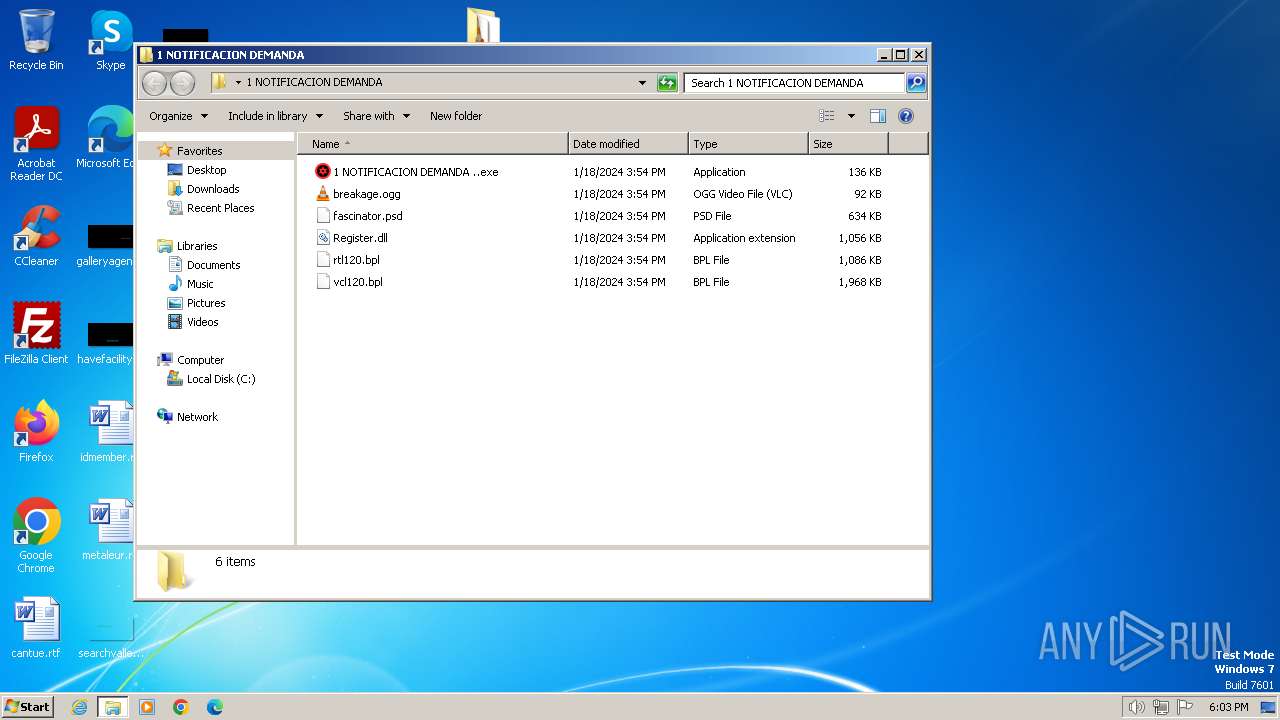This screenshot has width=1280, height=720.
Task: Open Microsoft Edge from the taskbar
Action: pos(215,707)
